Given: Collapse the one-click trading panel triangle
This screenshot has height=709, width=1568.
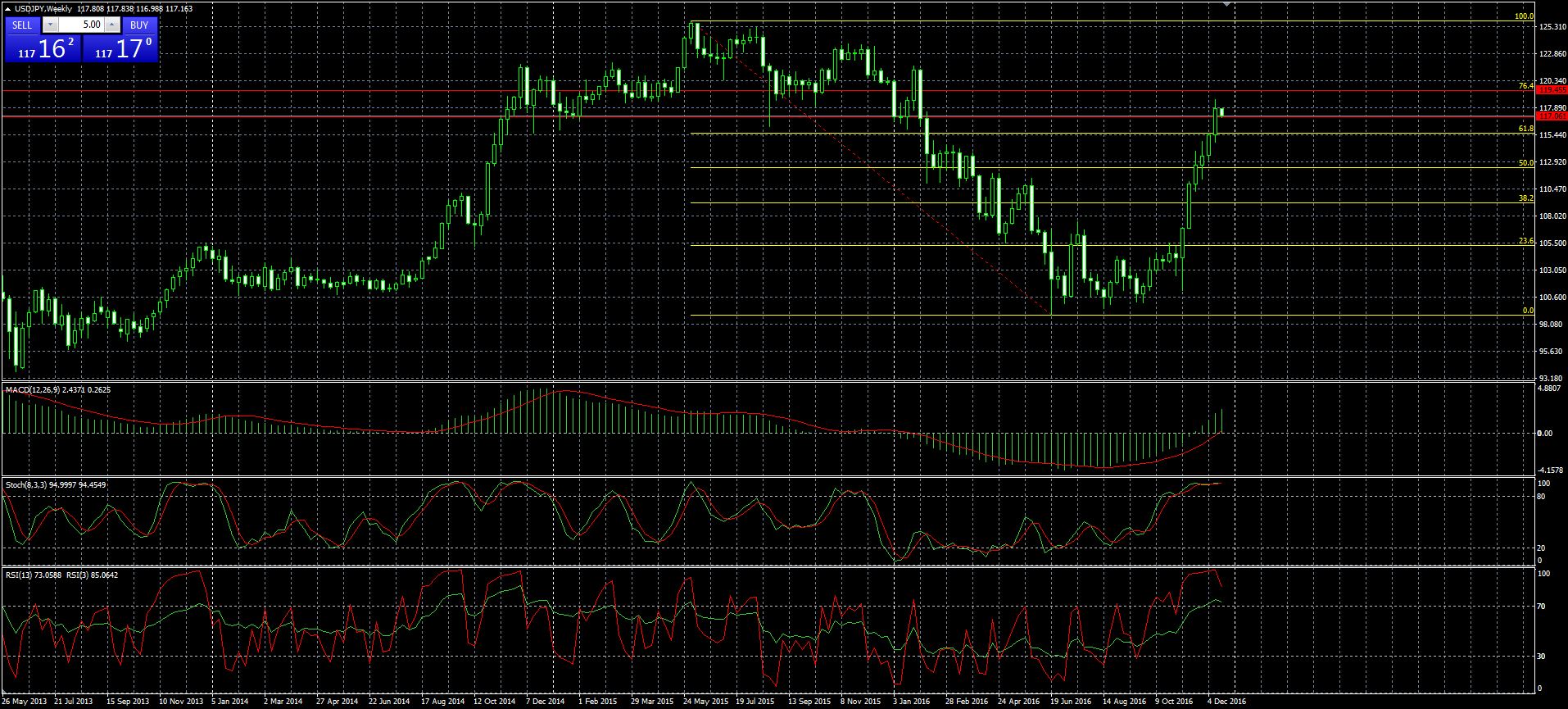Looking at the screenshot, I should 8,8.
